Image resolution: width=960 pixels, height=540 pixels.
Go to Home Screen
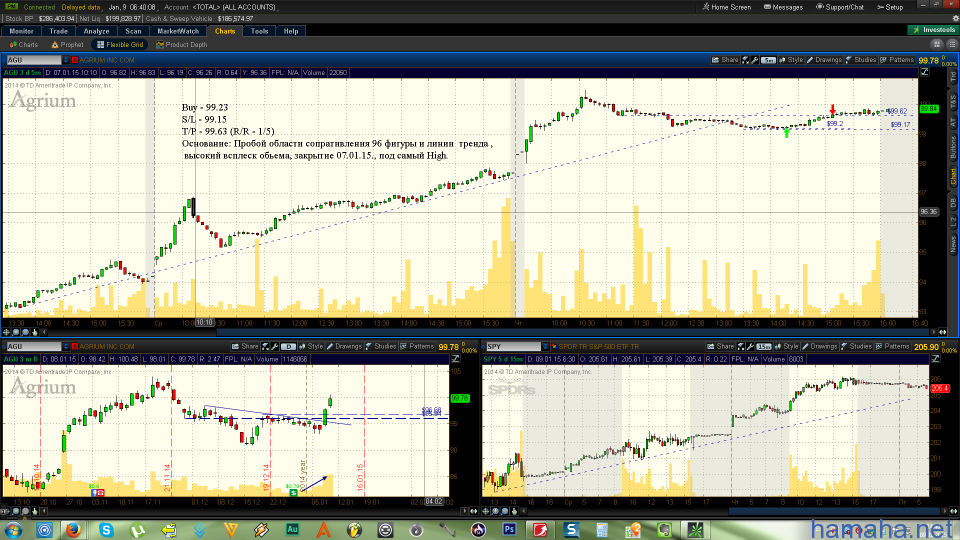(727, 7)
